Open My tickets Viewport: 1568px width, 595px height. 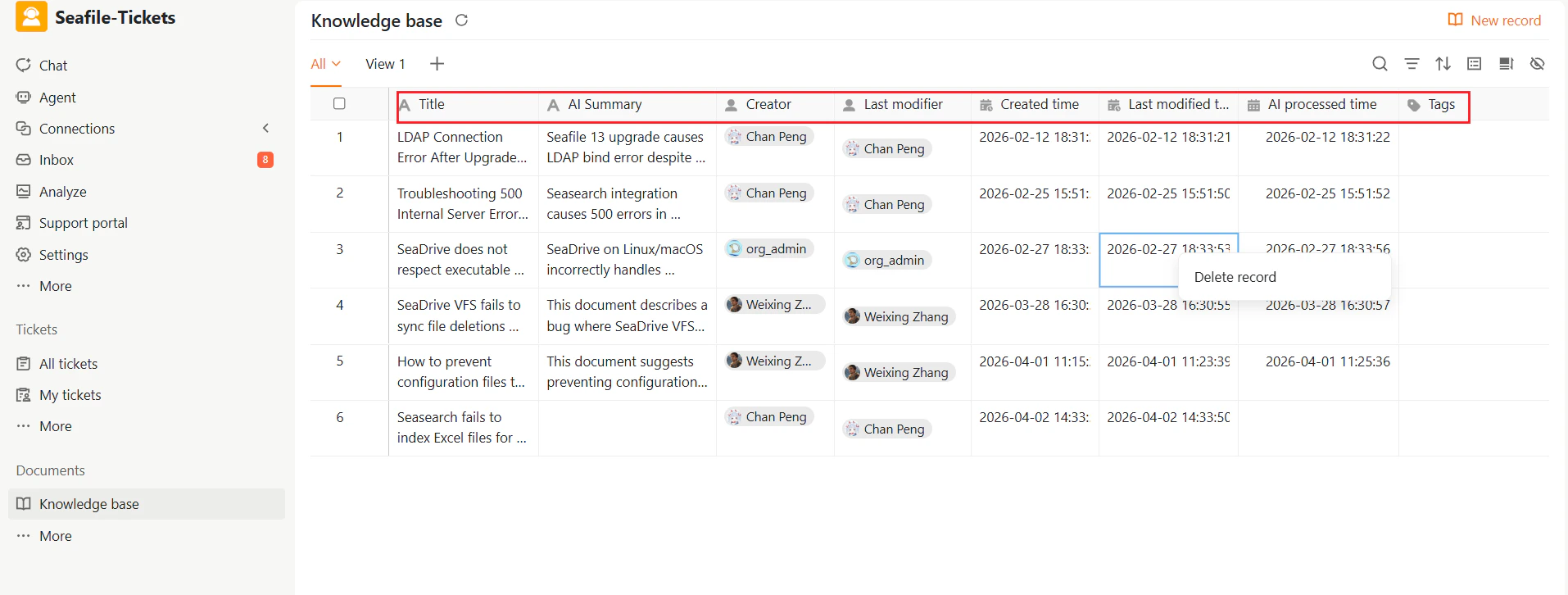[70, 395]
